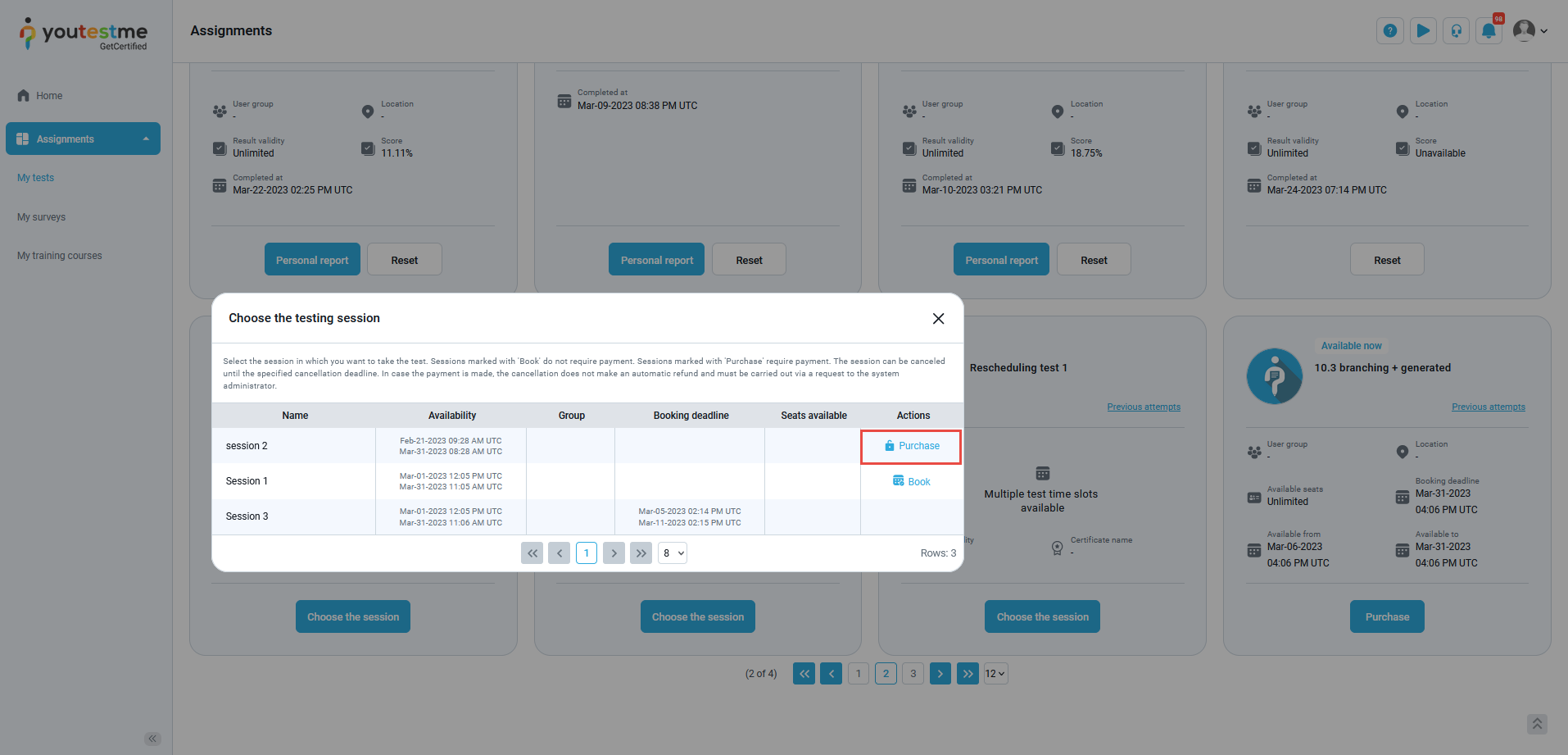Click the Booking deadline column header
The width and height of the screenshot is (1568, 755).
[691, 416]
